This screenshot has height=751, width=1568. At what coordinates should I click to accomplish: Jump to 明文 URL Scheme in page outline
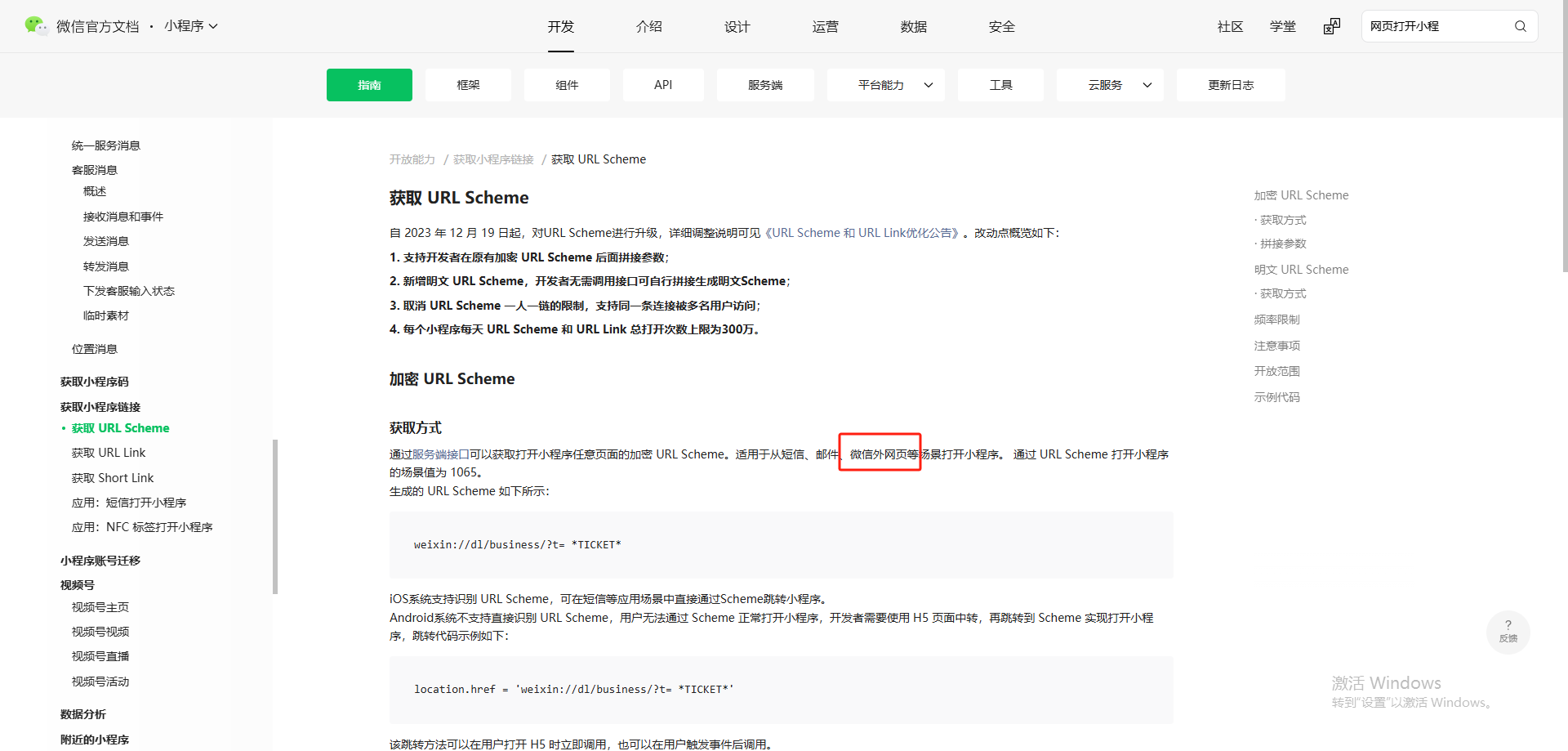click(1302, 270)
